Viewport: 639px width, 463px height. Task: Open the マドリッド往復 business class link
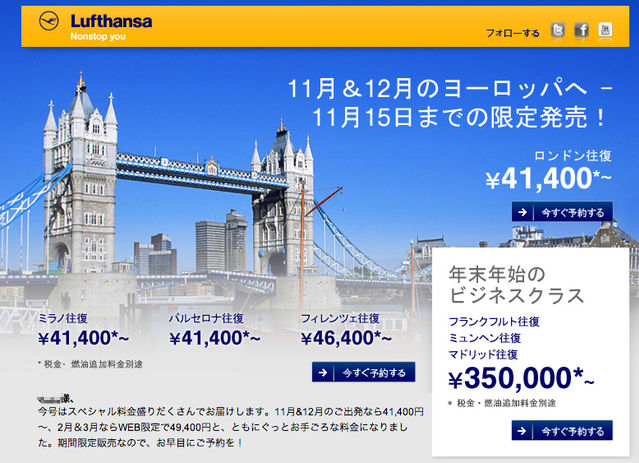pos(483,354)
